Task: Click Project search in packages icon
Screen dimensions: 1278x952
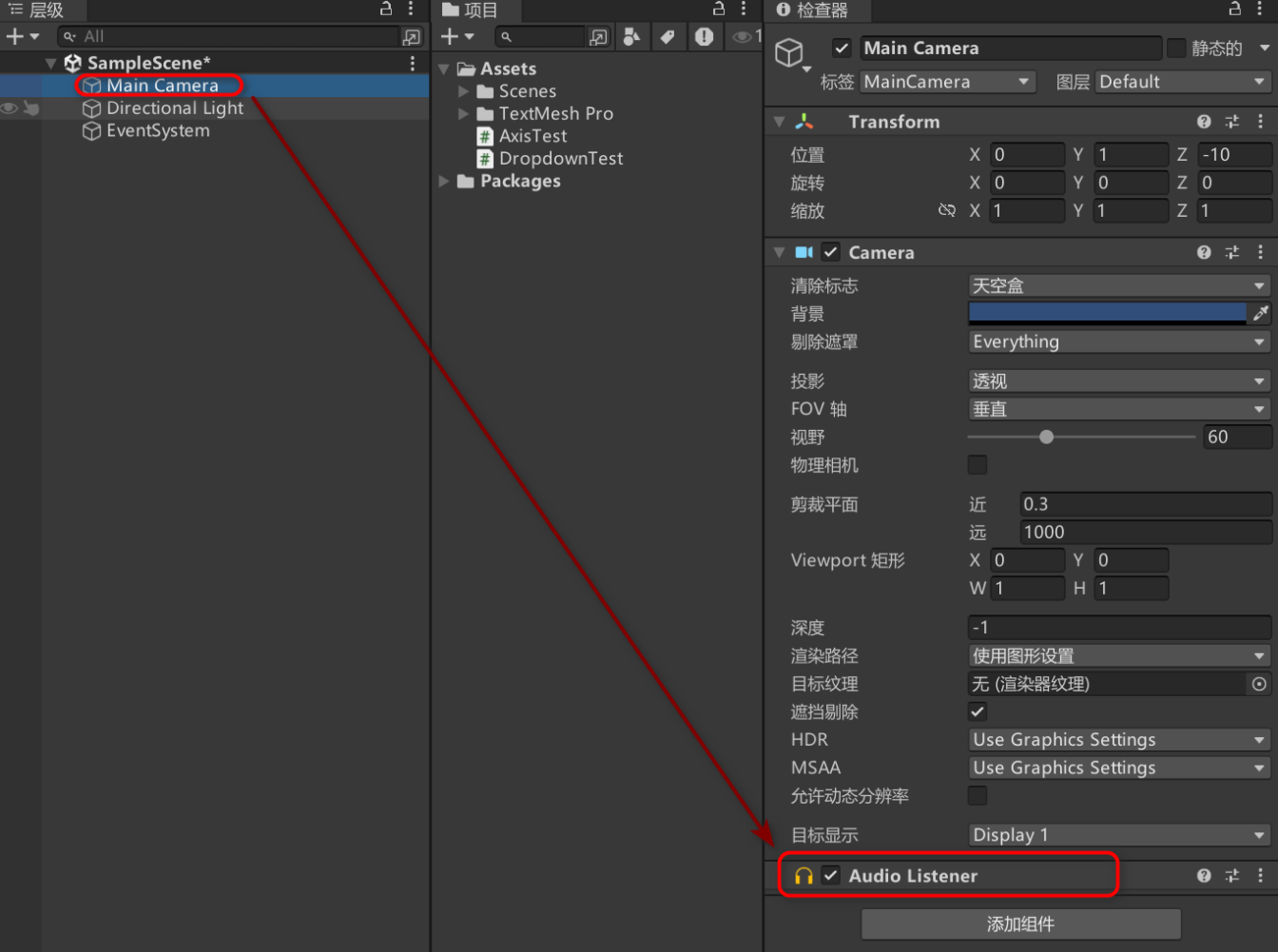Action: 598,36
